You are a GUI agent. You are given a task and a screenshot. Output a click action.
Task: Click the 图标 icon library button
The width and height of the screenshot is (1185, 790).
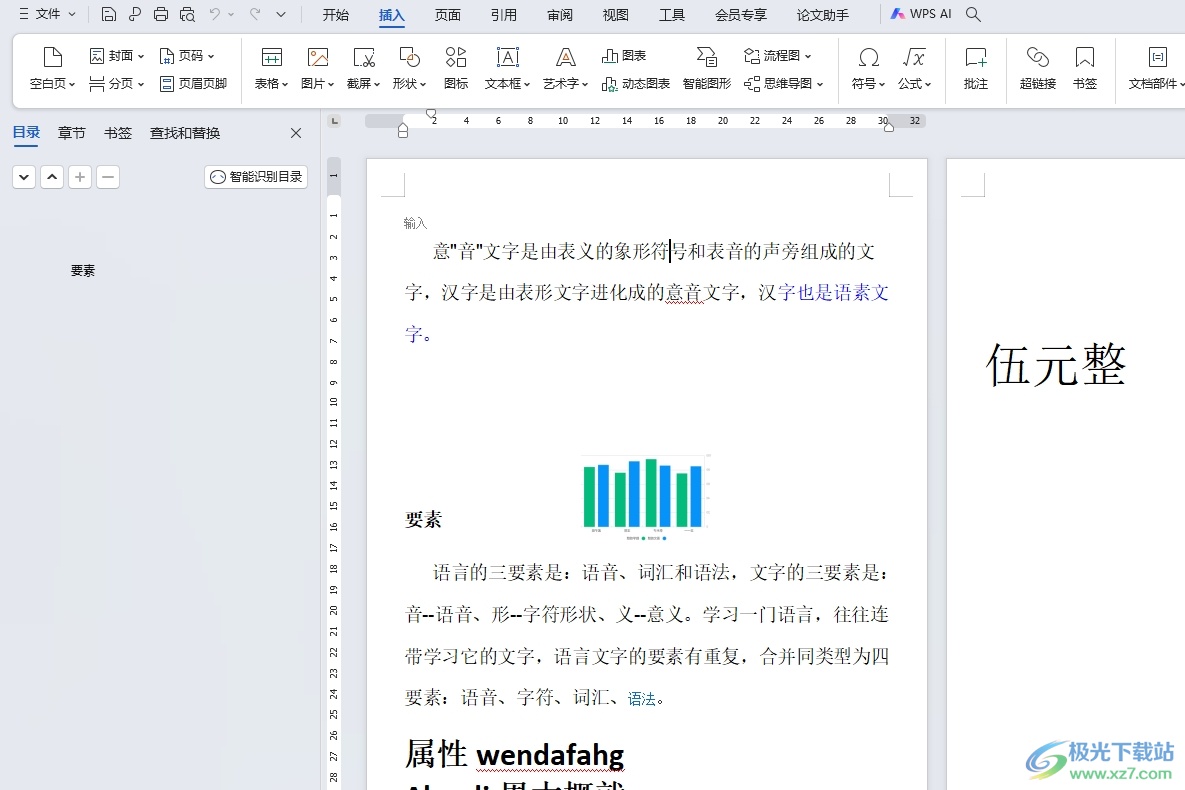[456, 68]
